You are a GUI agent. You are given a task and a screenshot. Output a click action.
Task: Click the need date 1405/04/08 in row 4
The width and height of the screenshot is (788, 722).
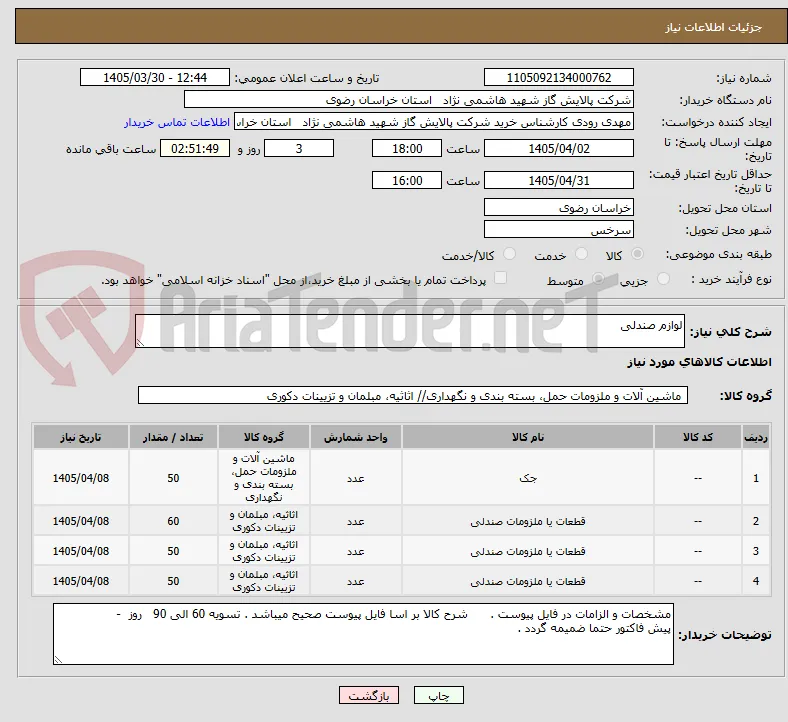[81, 581]
